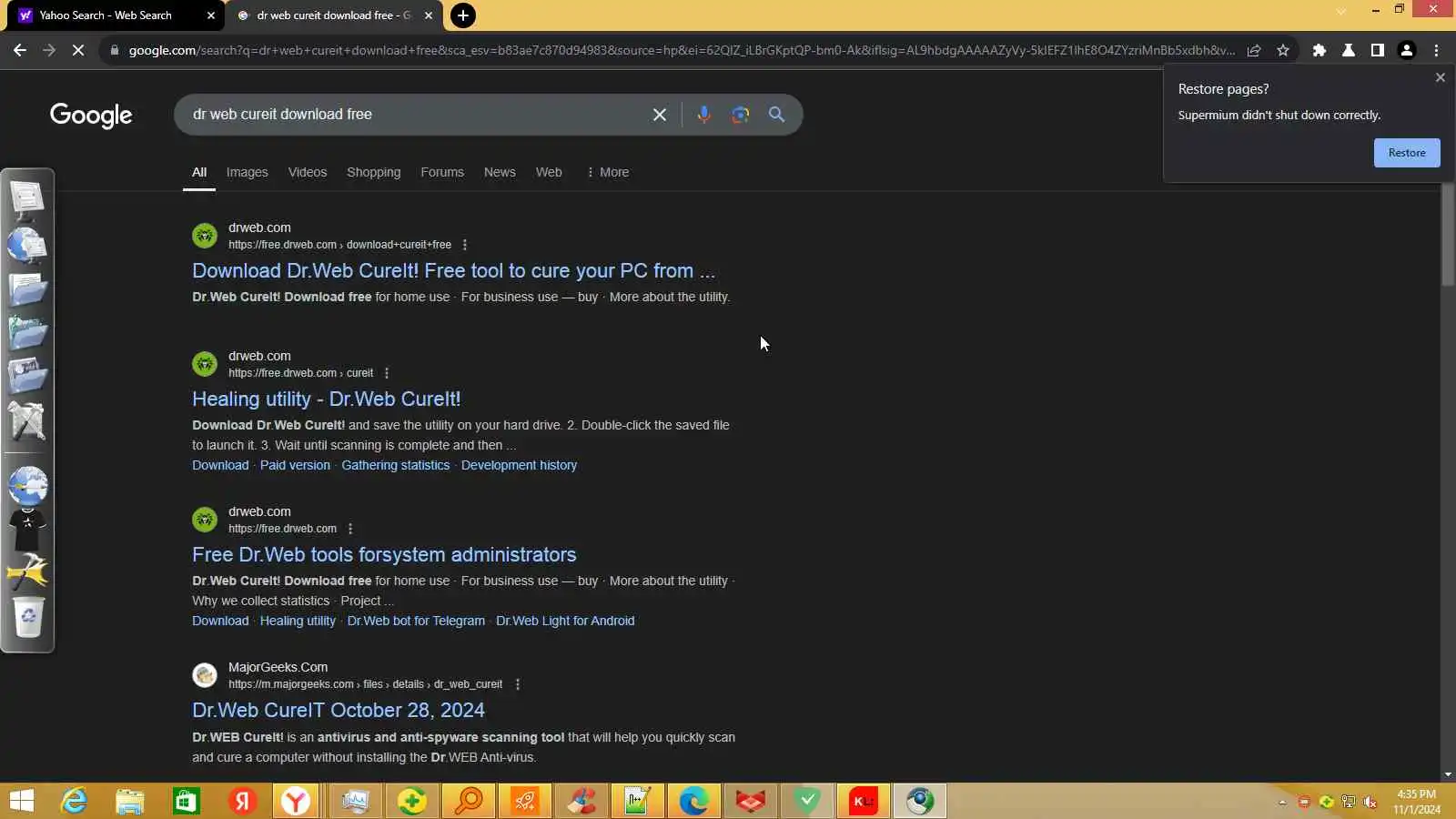The image size is (1456, 819).
Task: Open the Dr.Web bot for Telegram sitelink
Action: pos(416,621)
